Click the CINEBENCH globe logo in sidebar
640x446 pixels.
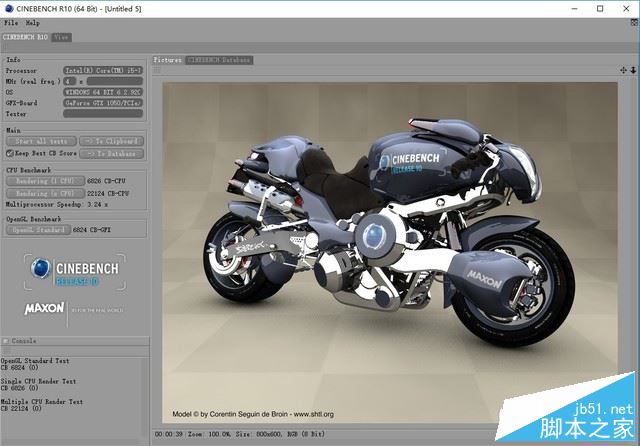(40, 268)
